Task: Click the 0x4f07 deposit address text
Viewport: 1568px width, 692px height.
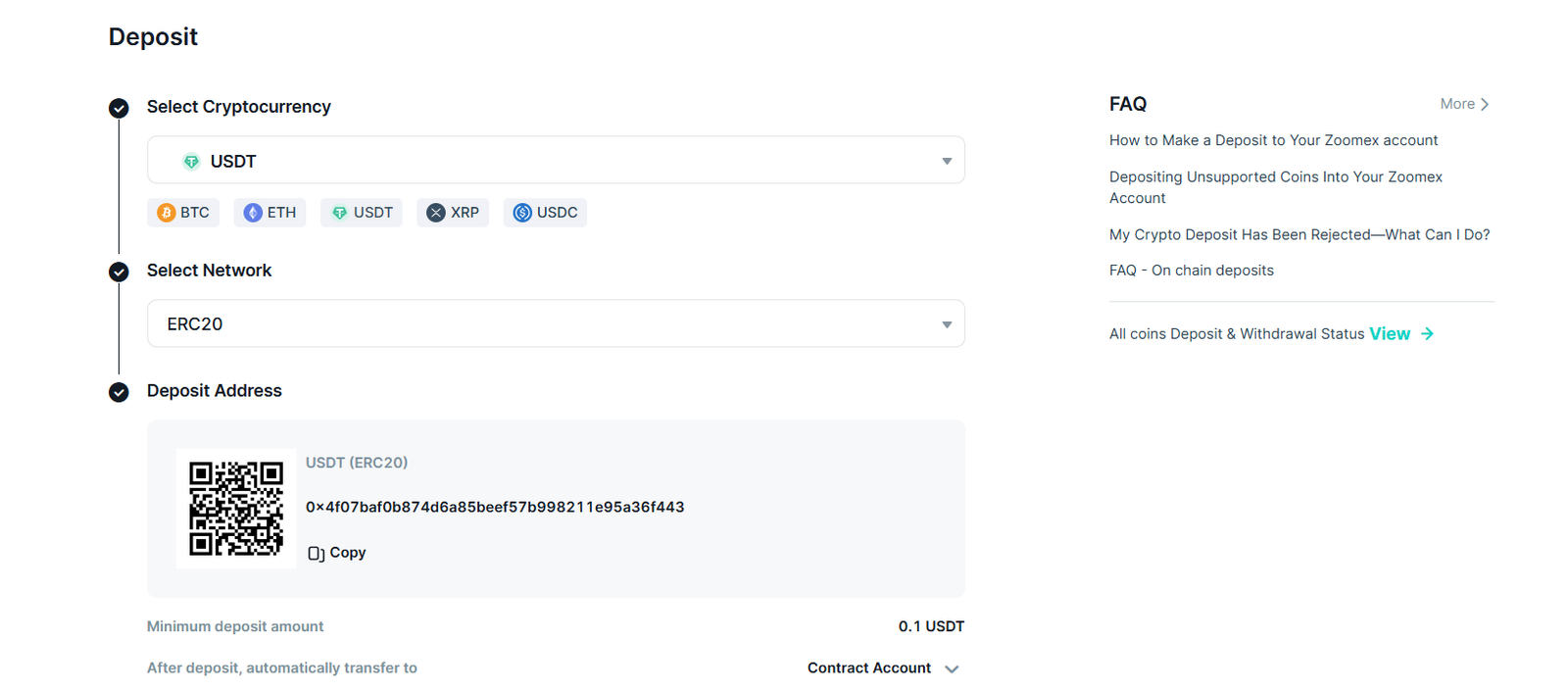Action: [x=495, y=507]
